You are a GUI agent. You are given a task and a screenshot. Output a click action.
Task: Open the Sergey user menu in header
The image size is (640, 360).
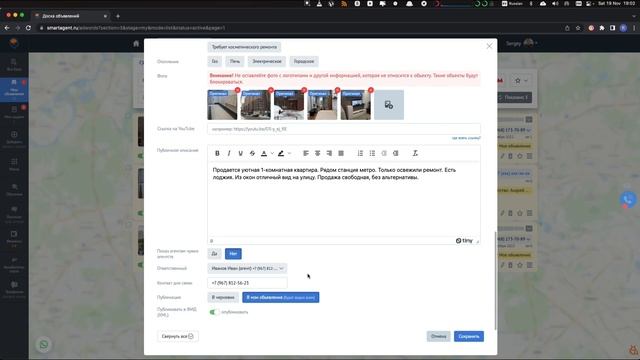tap(522, 43)
